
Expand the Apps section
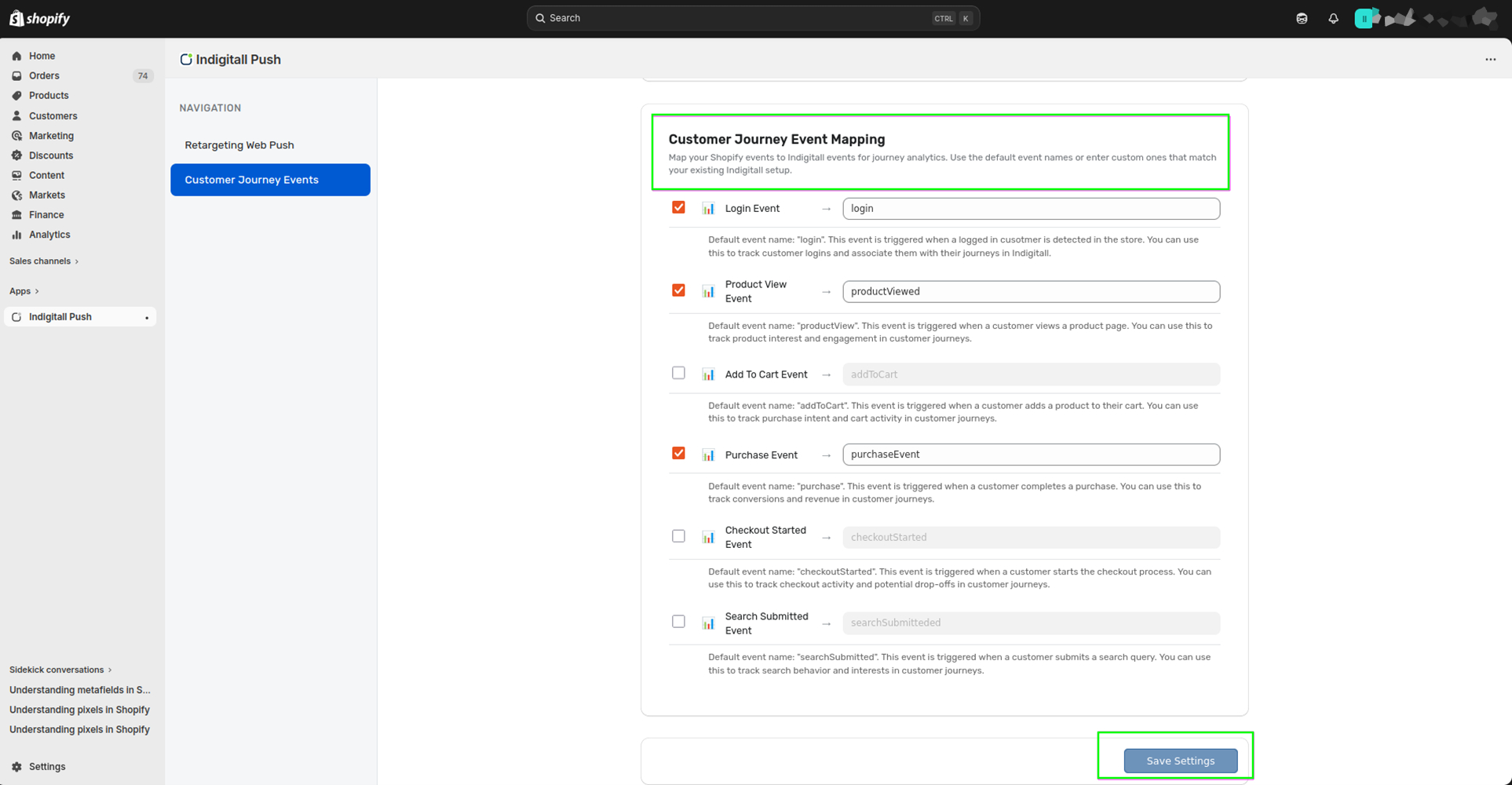coord(24,291)
